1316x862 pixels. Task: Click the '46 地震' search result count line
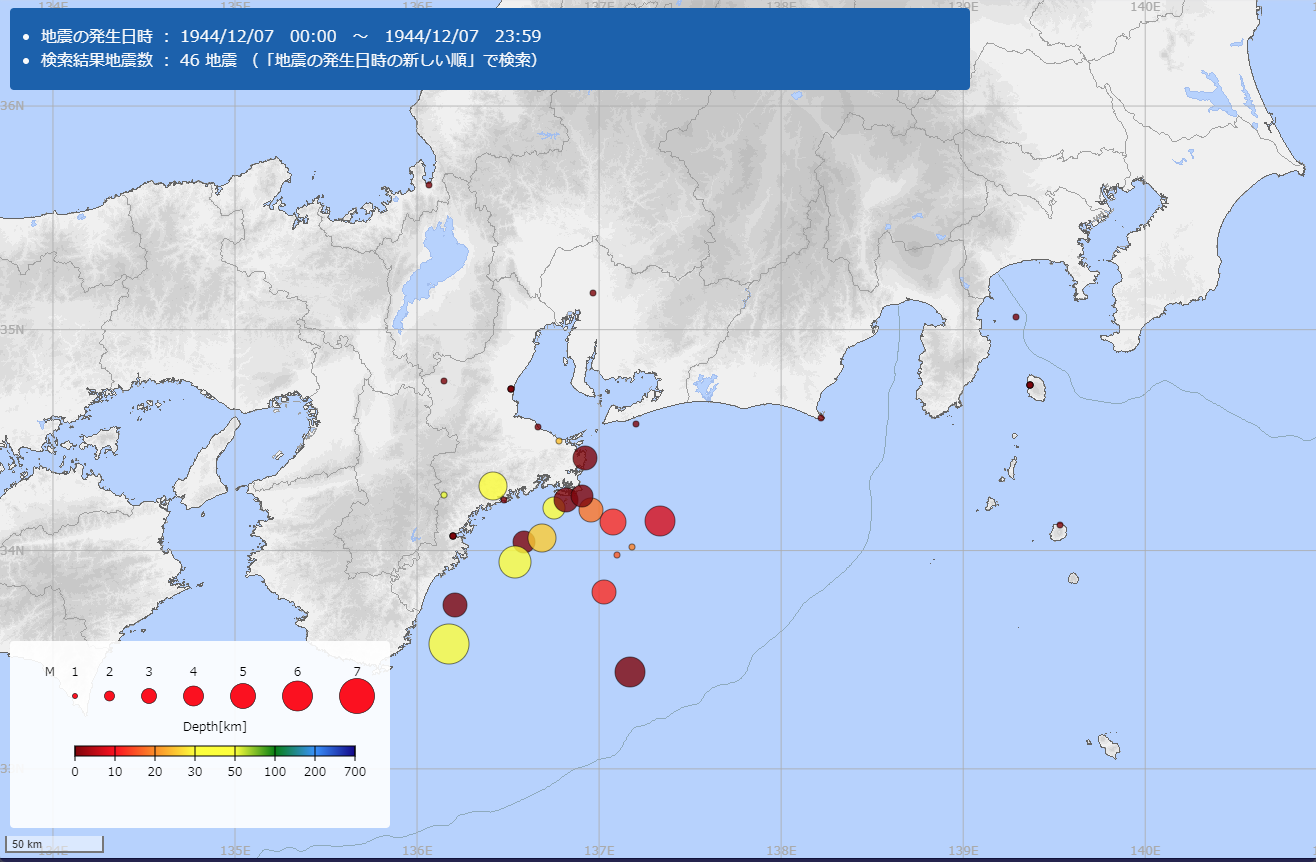pyautogui.click(x=290, y=61)
